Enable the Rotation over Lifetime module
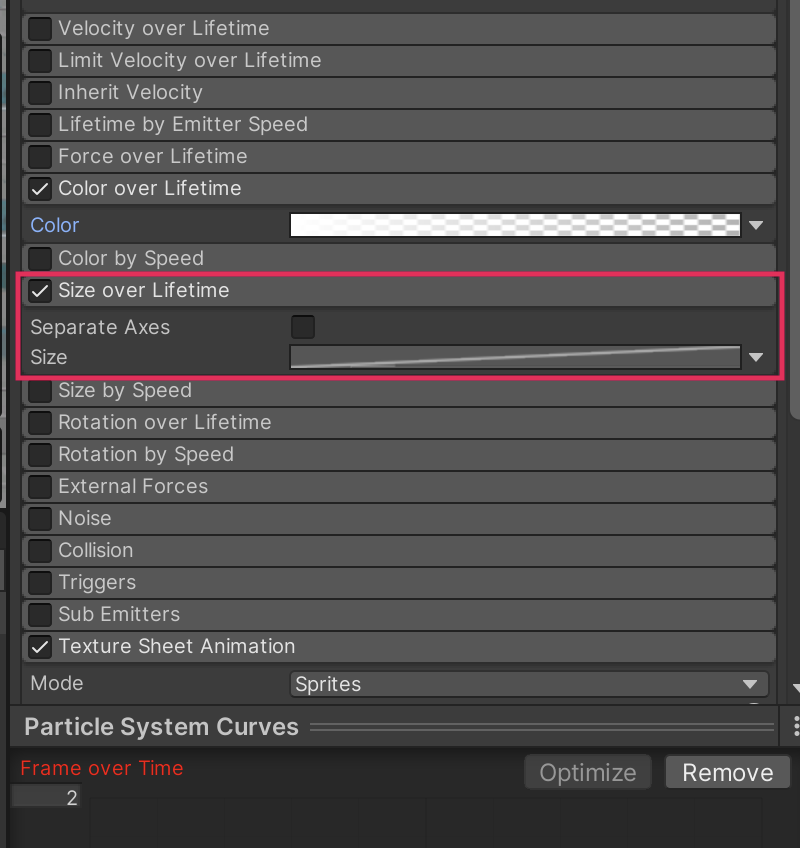This screenshot has height=848, width=800. (40, 422)
